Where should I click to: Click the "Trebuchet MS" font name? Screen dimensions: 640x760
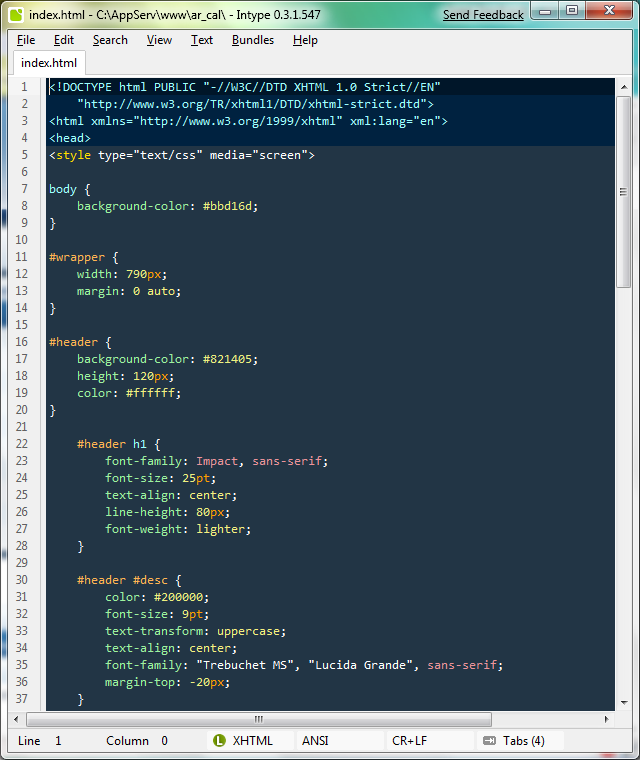point(245,665)
